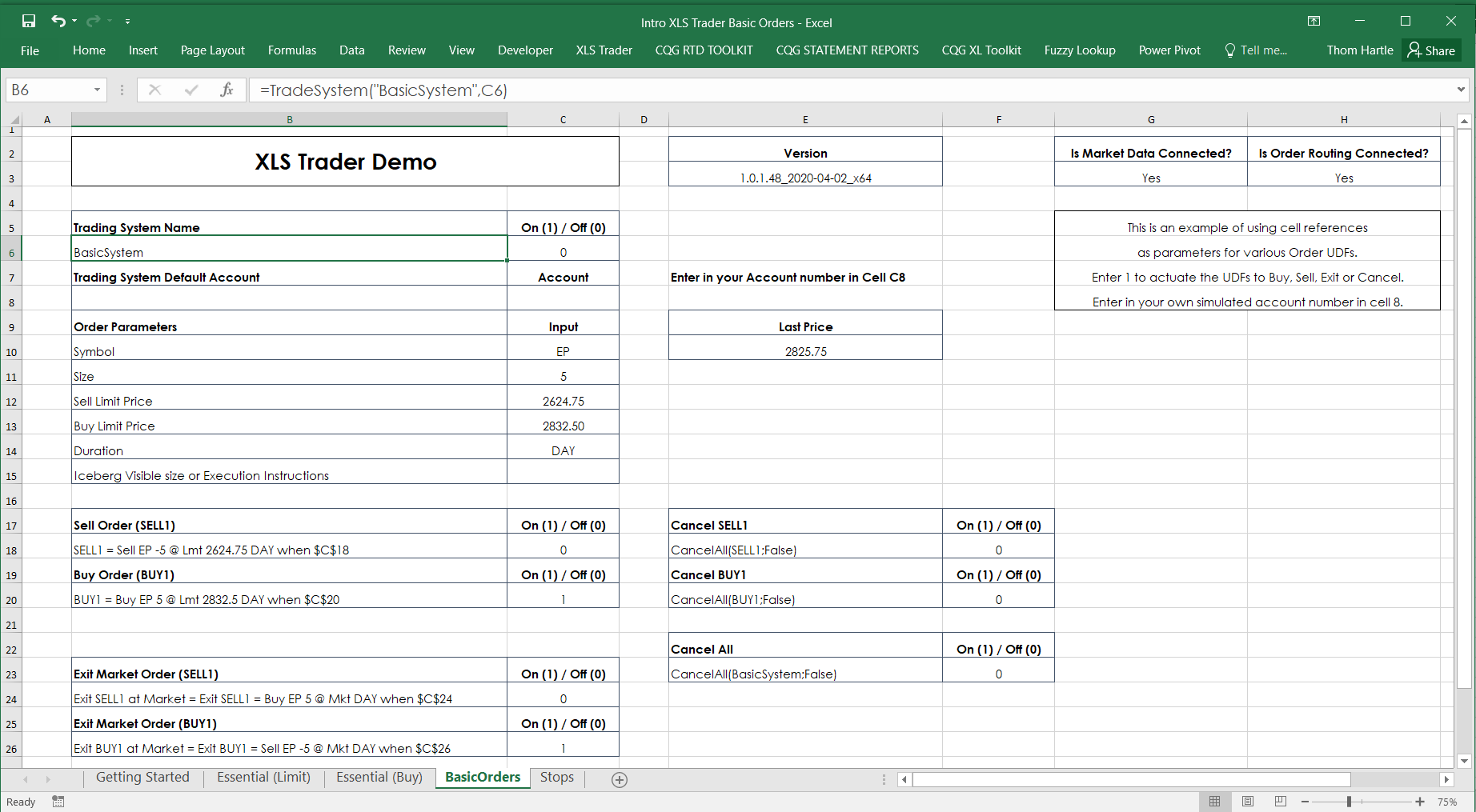Click the Tell me lightbulb search
The height and width of the screenshot is (812, 1476).
pyautogui.click(x=1255, y=50)
